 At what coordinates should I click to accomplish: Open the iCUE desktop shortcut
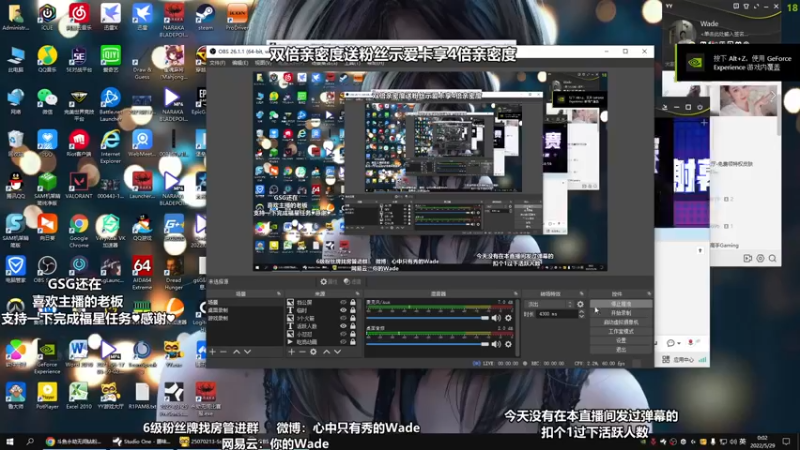[x=47, y=16]
